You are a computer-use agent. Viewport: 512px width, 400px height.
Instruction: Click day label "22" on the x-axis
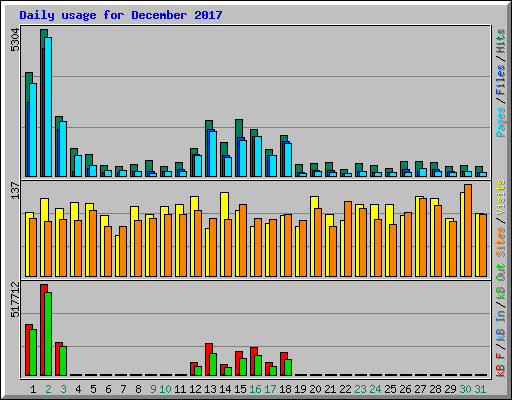click(345, 389)
